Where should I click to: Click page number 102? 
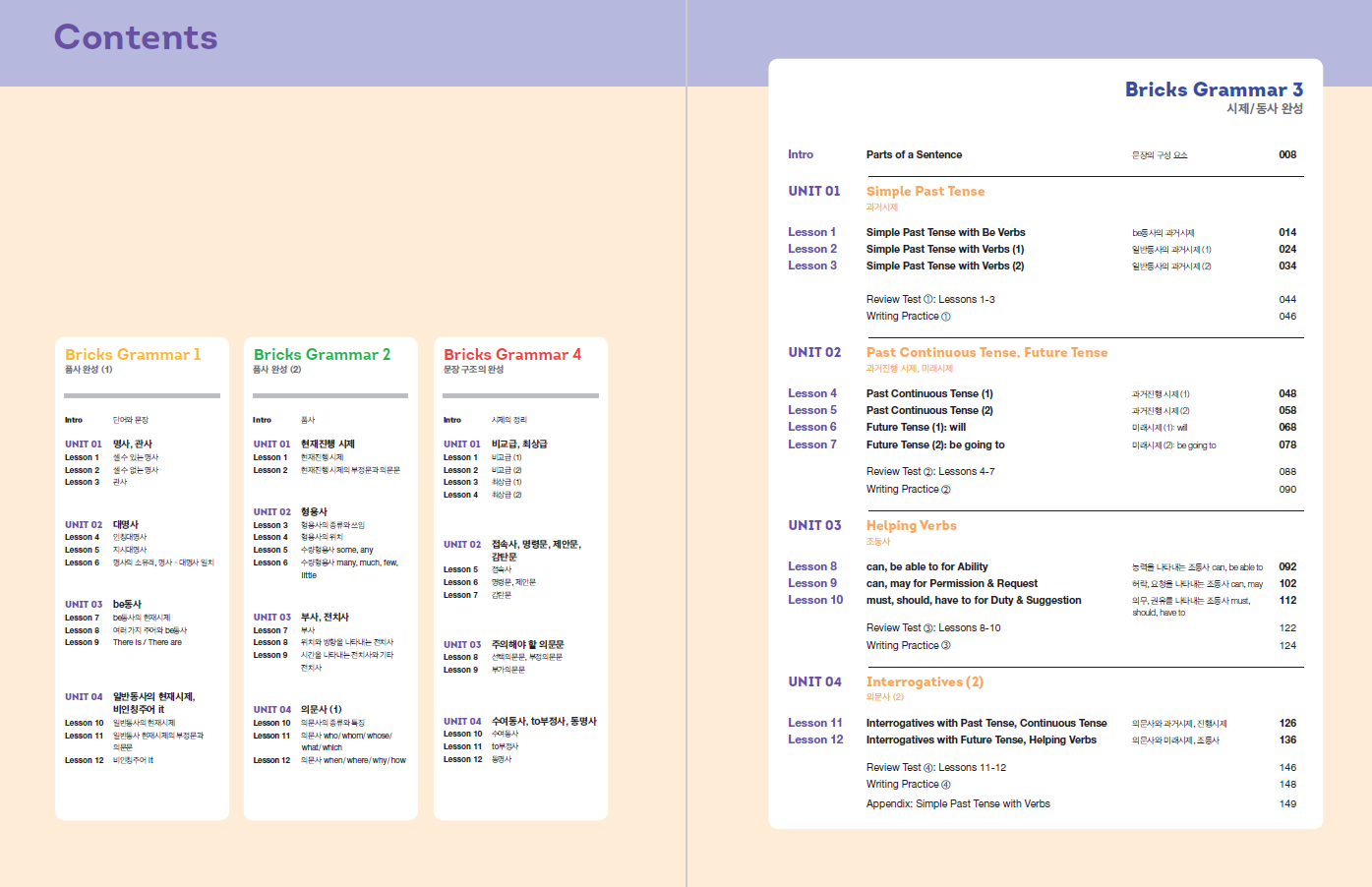click(x=1287, y=583)
